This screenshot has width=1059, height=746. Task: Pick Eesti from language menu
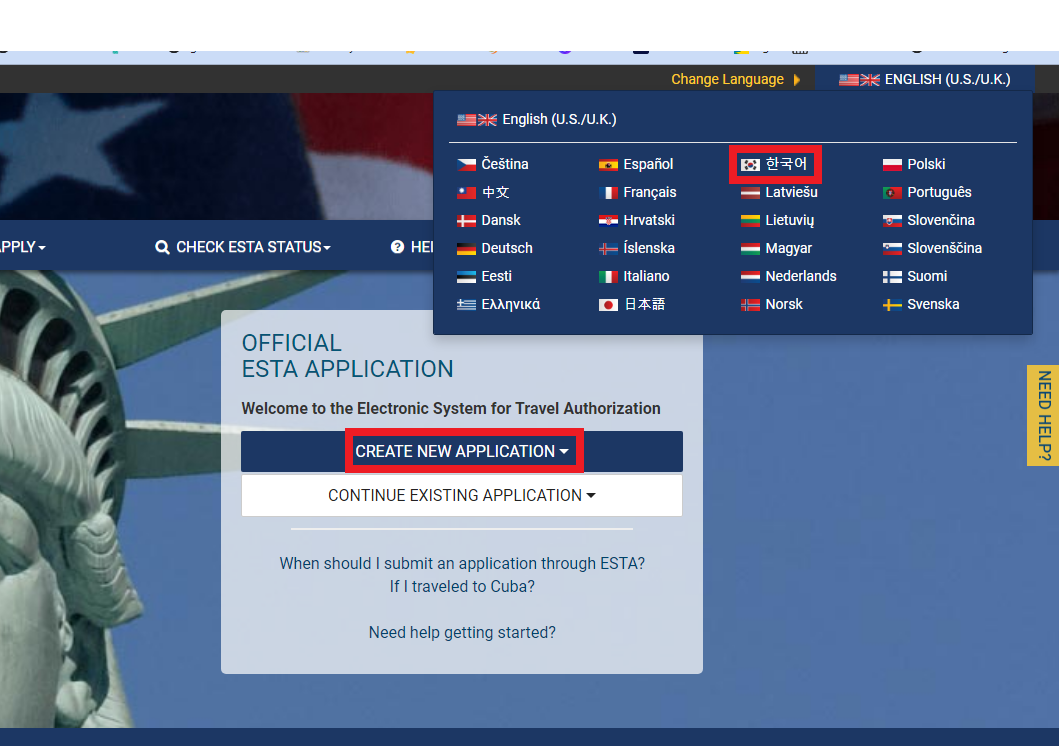(484, 276)
